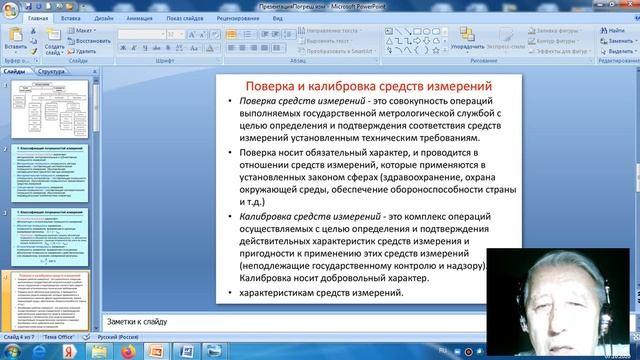
Task: Click the Найти find button
Action: [612, 31]
